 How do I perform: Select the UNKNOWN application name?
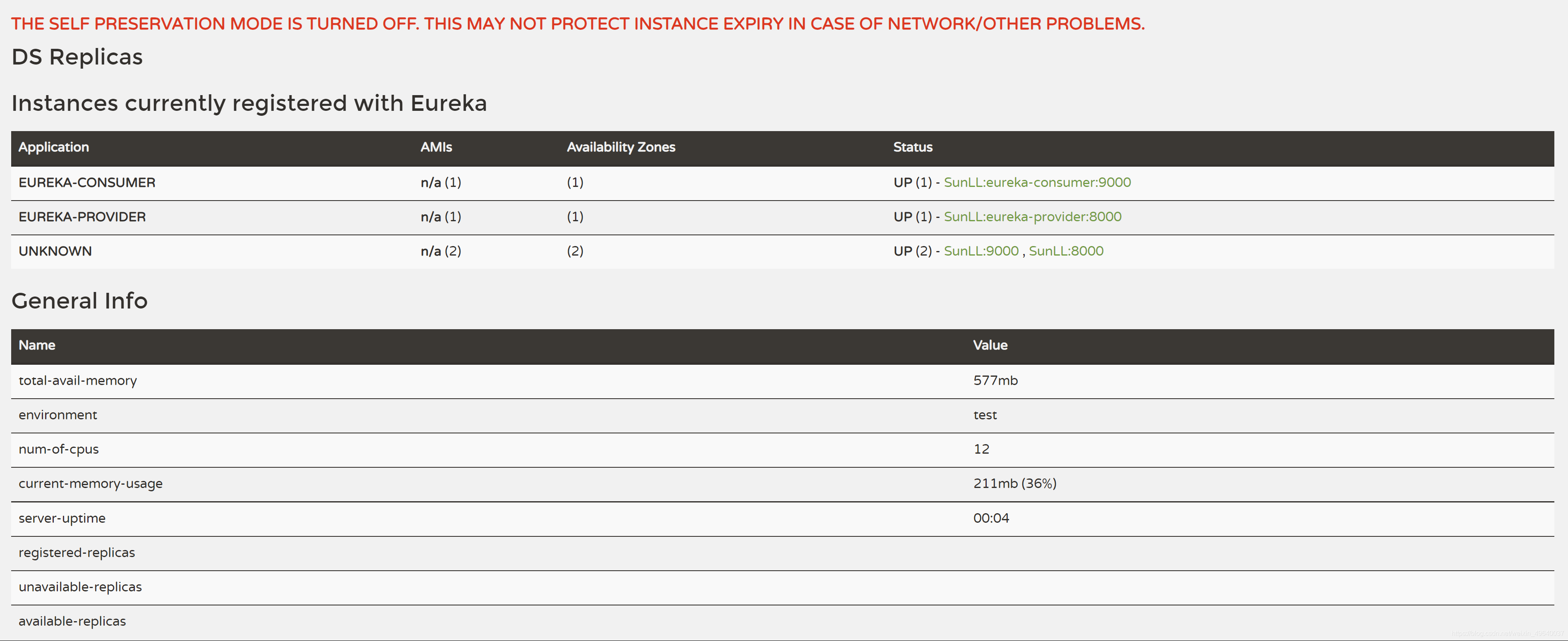coord(55,251)
